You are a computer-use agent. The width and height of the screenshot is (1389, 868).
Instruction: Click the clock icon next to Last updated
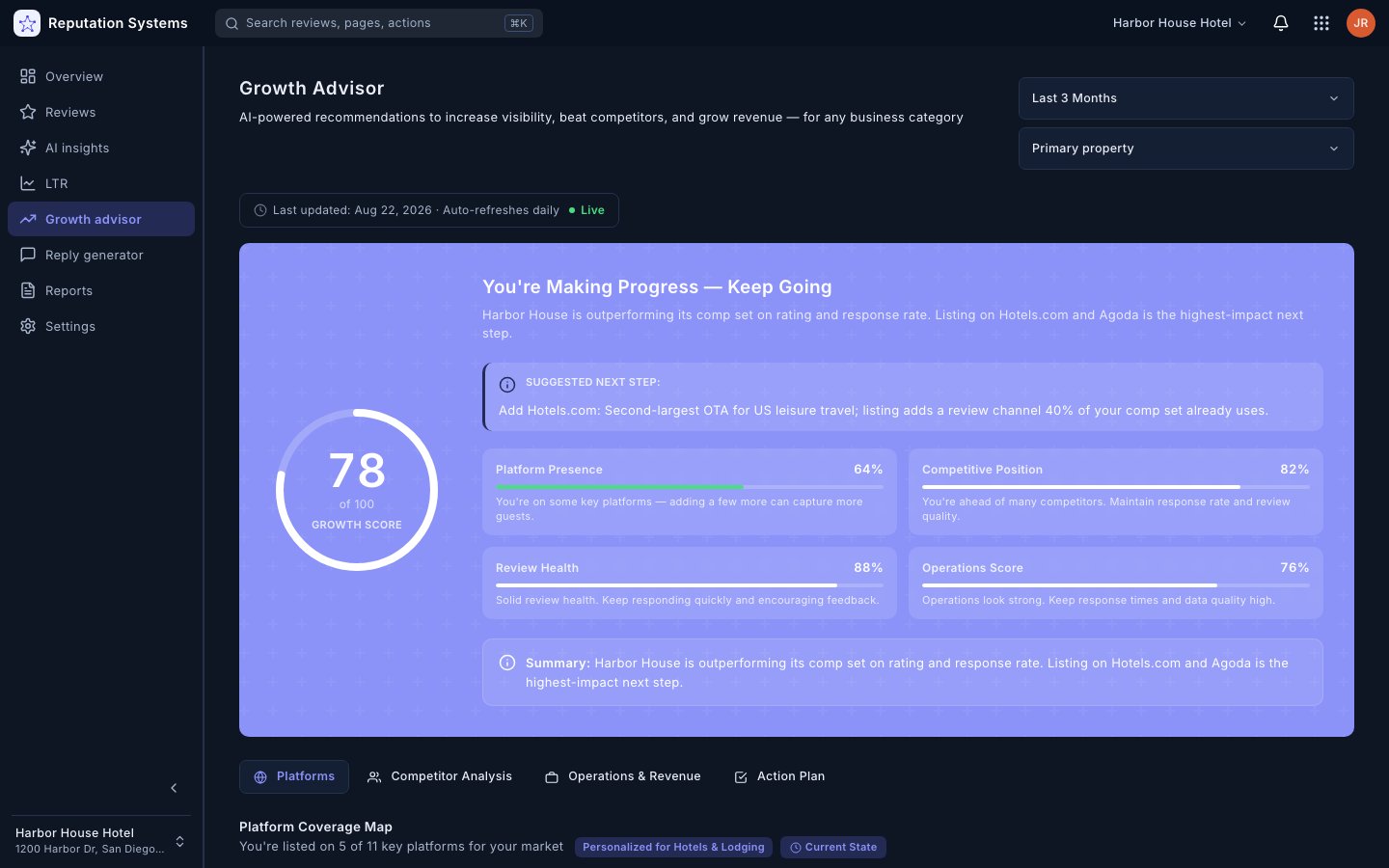[x=260, y=210]
